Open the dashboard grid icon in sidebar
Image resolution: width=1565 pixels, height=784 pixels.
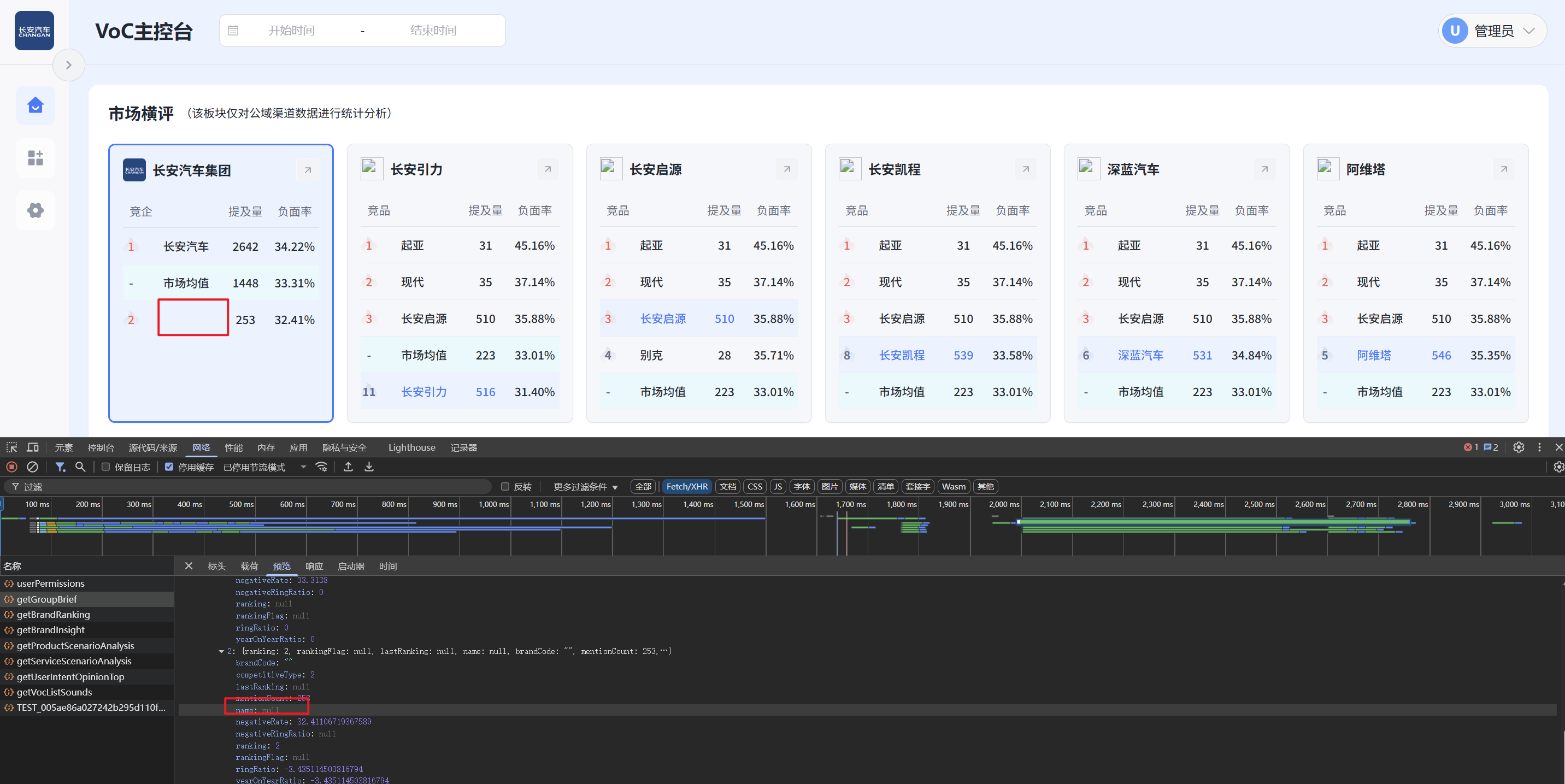(35, 158)
